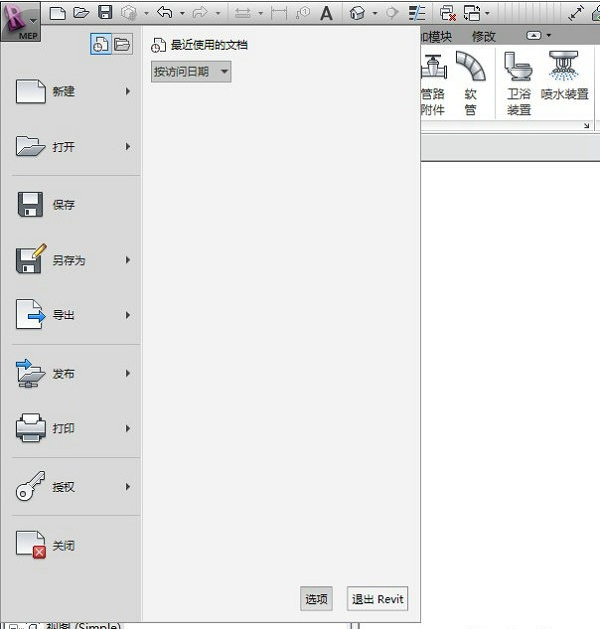Open the plumbing panel dialog launcher arrow
This screenshot has height=629, width=601.
click(587, 126)
